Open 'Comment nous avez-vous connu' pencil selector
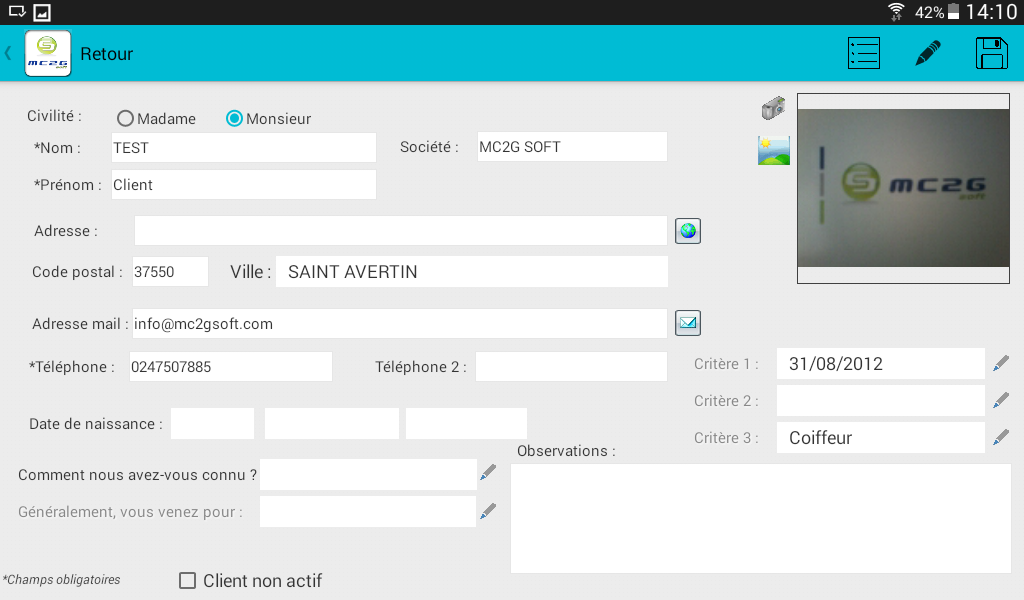Viewport: 1024px width, 600px height. [x=488, y=474]
